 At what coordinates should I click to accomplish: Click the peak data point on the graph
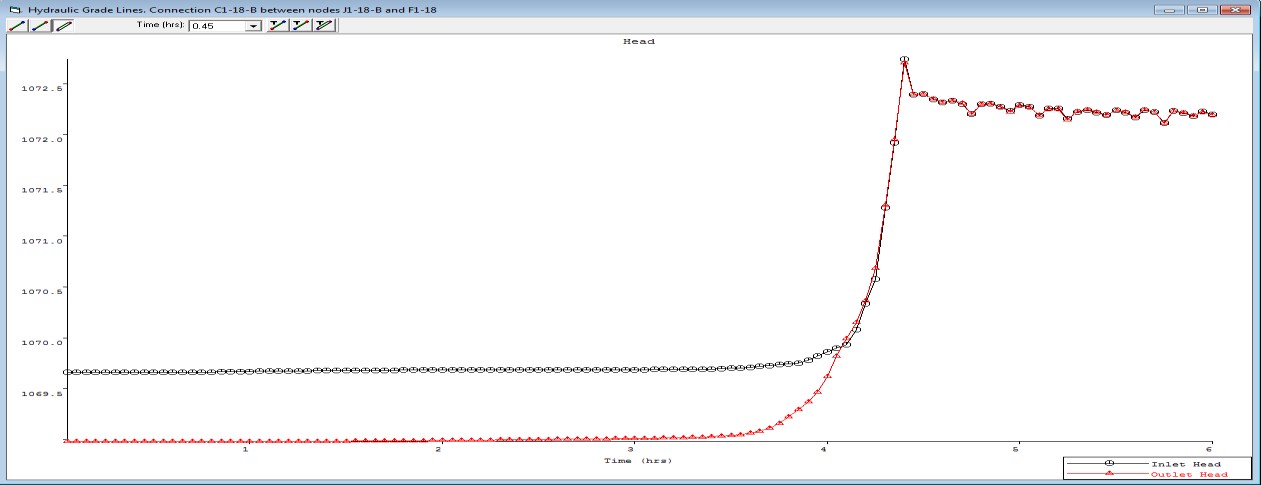tap(904, 60)
